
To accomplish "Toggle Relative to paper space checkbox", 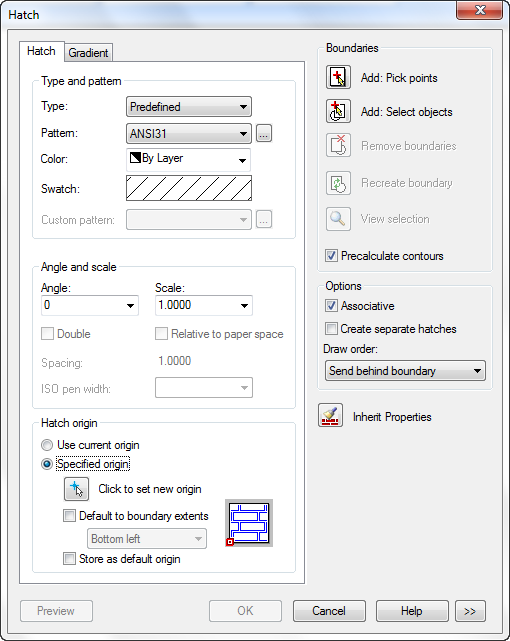I will pyautogui.click(x=161, y=334).
